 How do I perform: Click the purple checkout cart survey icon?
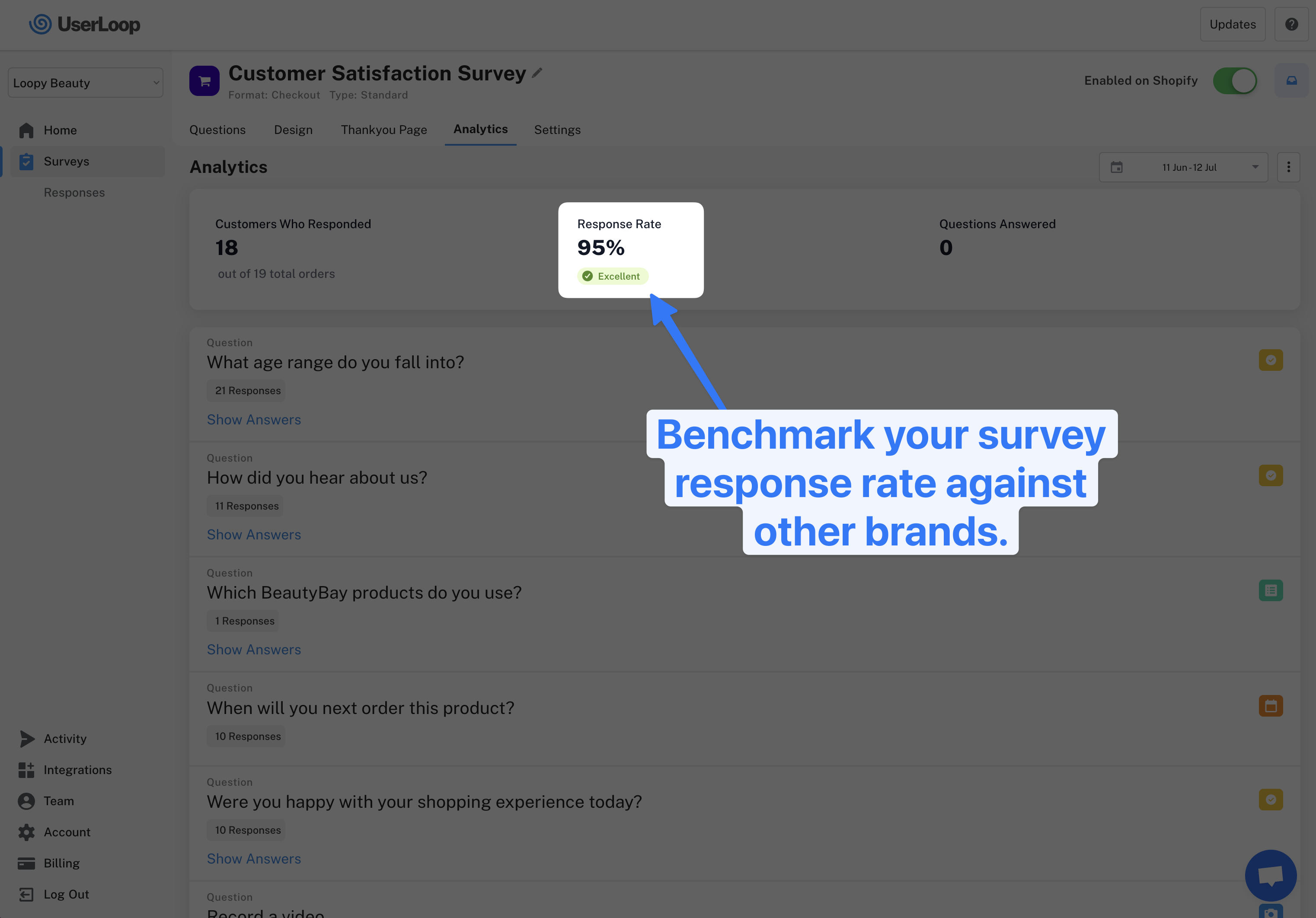(x=204, y=81)
